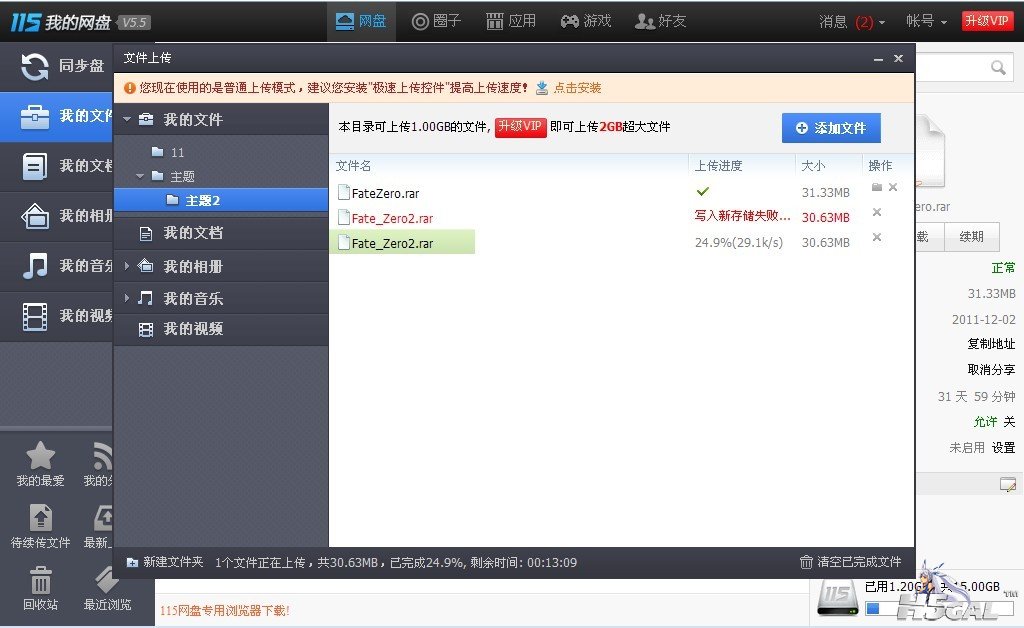The height and width of the screenshot is (628, 1024).
Task: Click the 点击安装 install link
Action: point(577,87)
